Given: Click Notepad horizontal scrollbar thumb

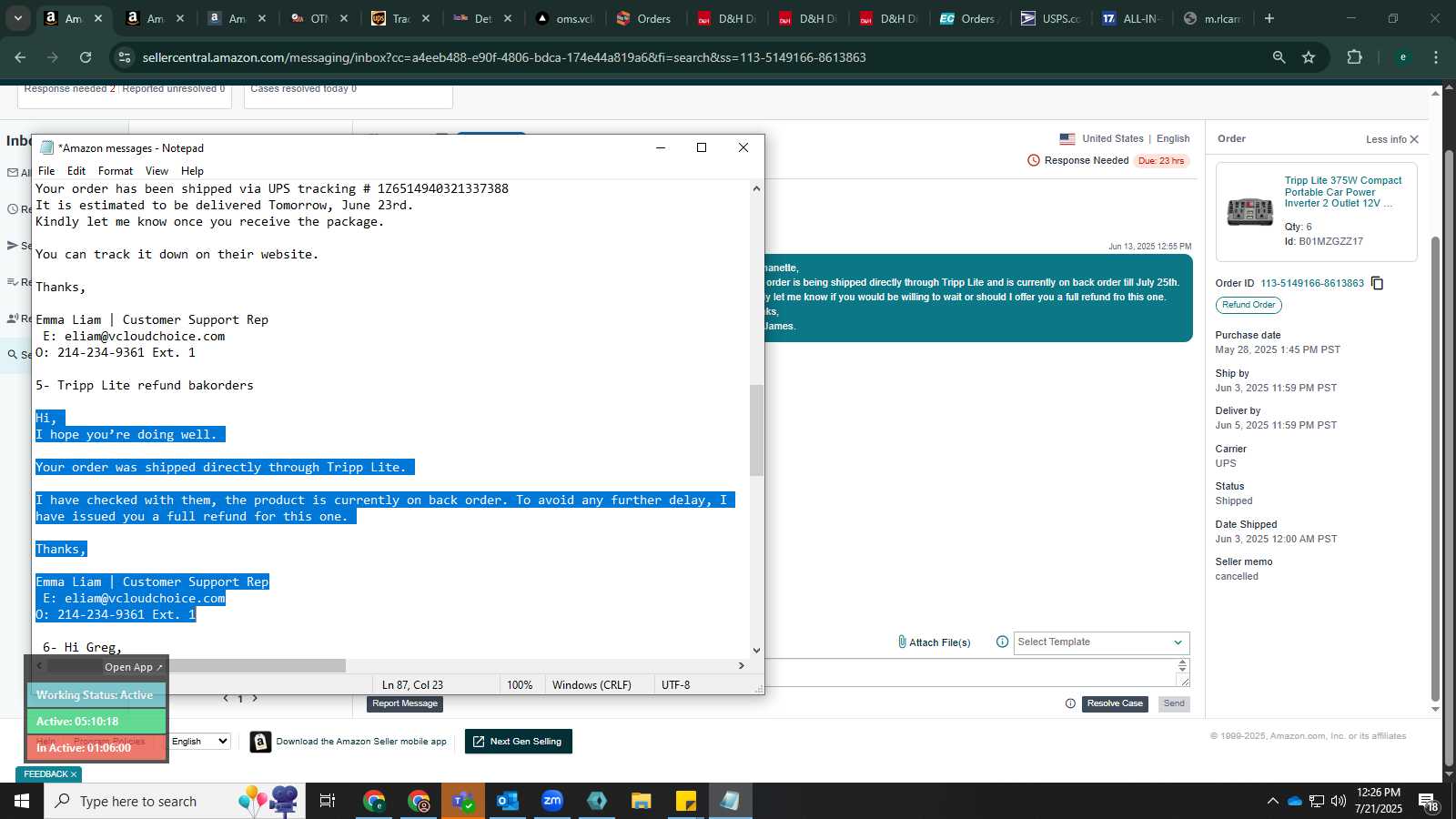Looking at the screenshot, I should 196,666.
